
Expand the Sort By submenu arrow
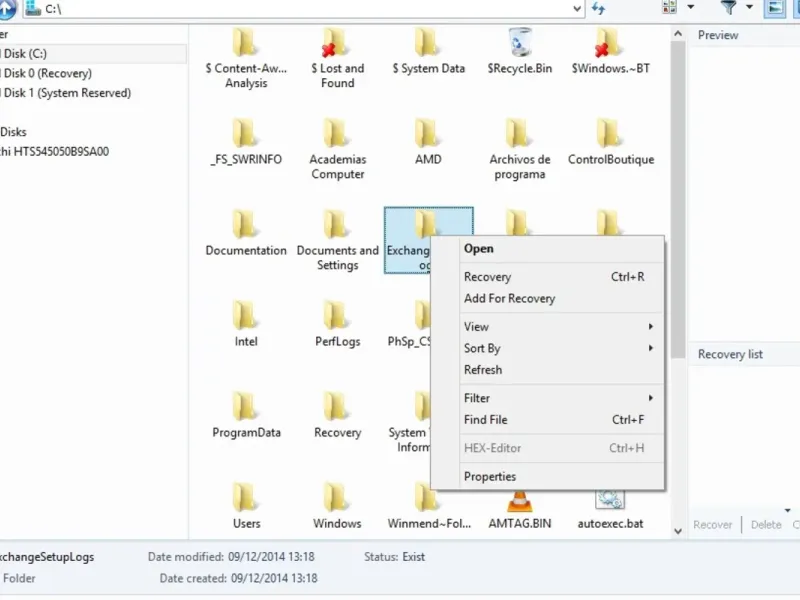[651, 348]
